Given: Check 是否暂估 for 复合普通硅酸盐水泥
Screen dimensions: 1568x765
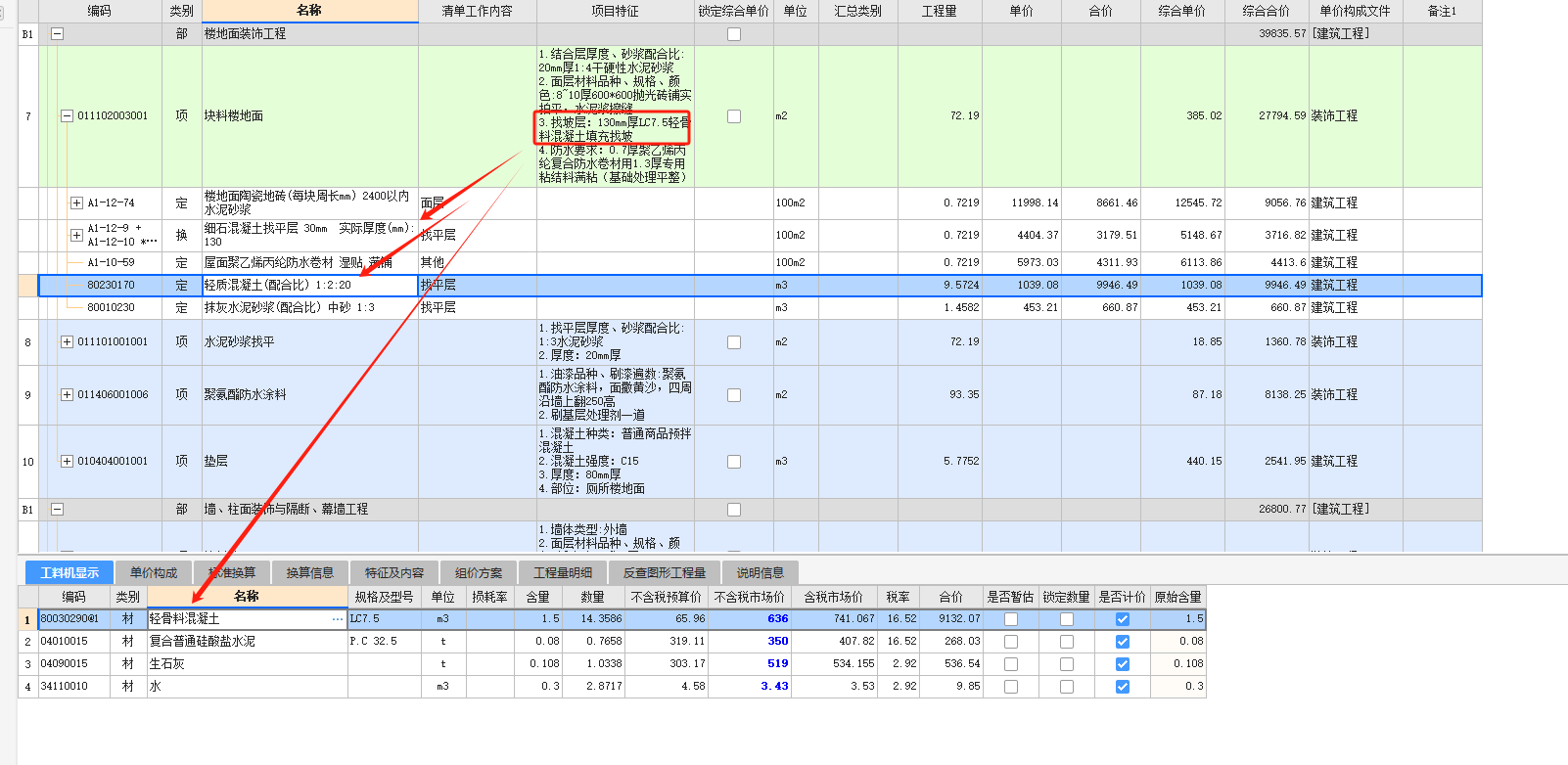Looking at the screenshot, I should pos(1011,642).
